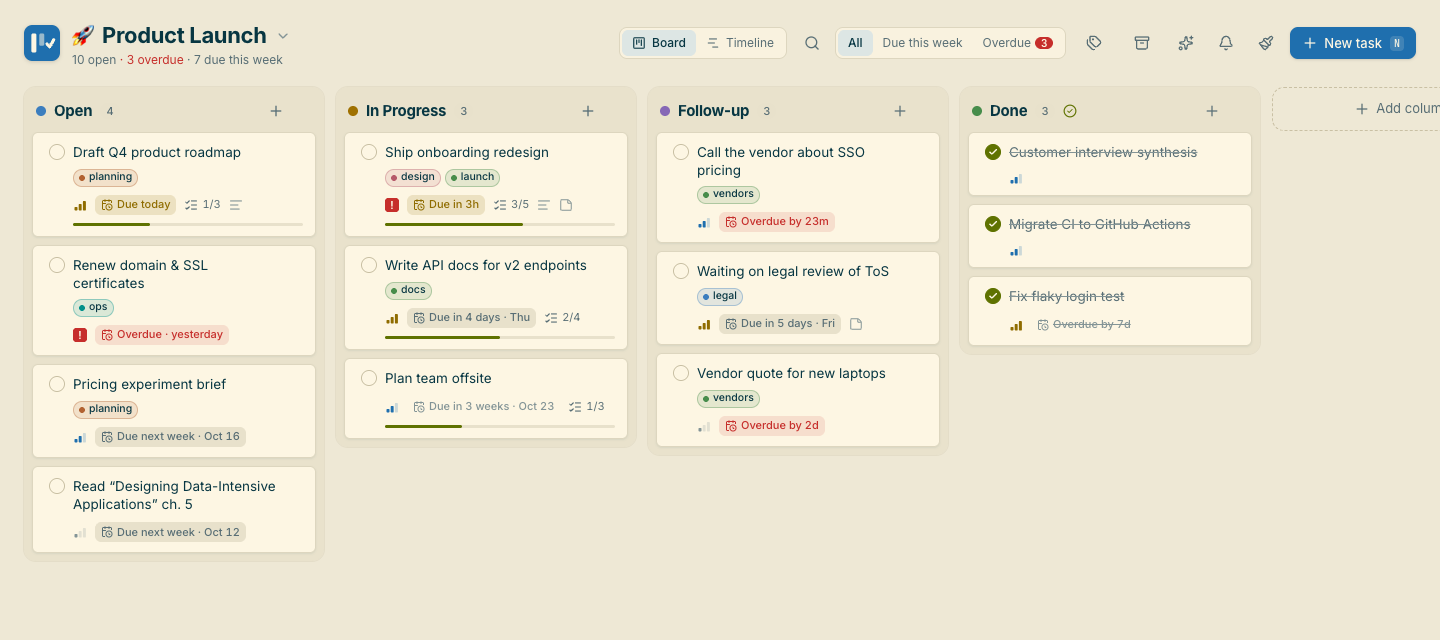Click Overdue by 2d badge
The width and height of the screenshot is (1440, 640).
(x=772, y=426)
